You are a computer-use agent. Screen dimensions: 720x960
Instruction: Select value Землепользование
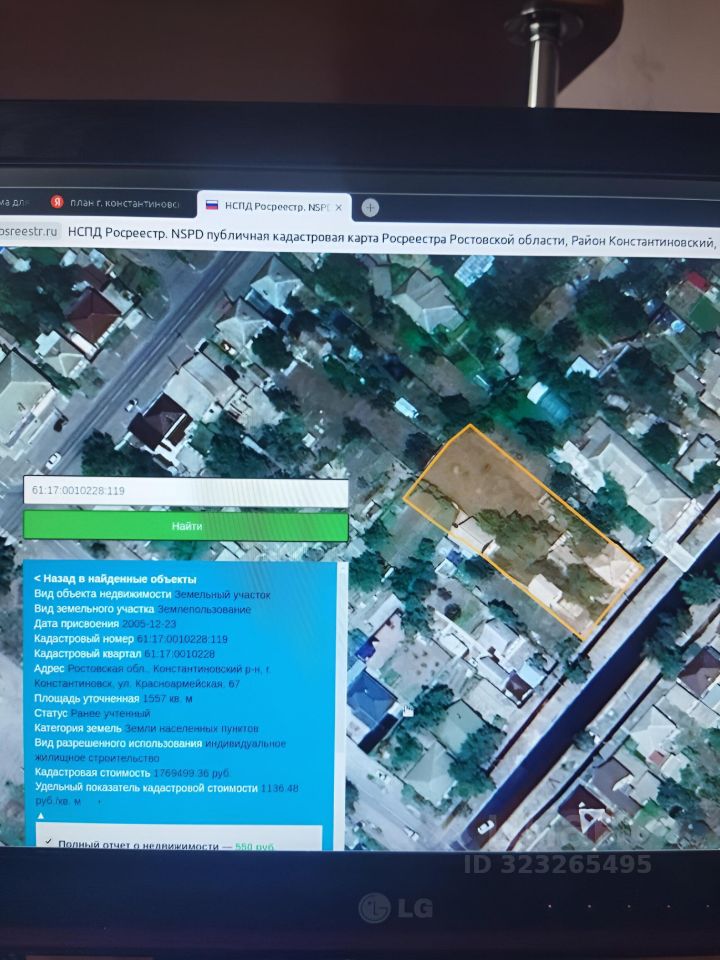point(204,609)
